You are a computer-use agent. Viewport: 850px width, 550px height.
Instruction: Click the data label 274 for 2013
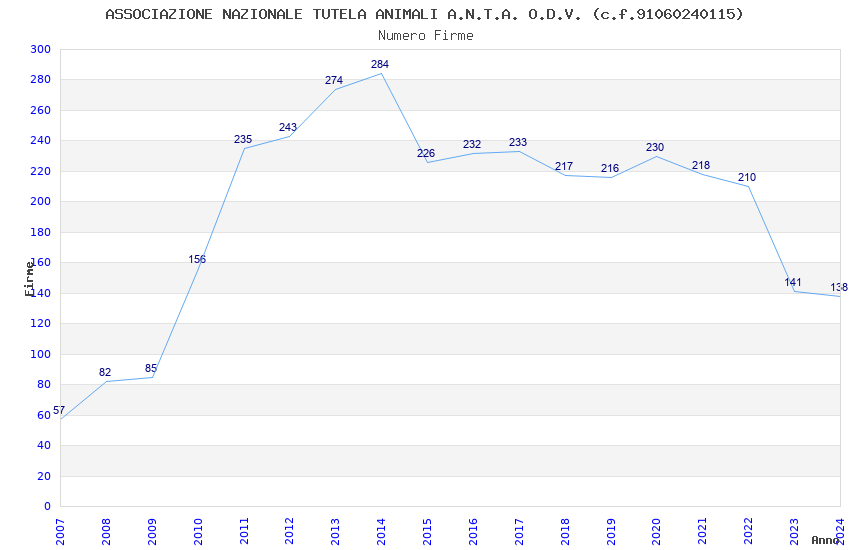point(334,80)
